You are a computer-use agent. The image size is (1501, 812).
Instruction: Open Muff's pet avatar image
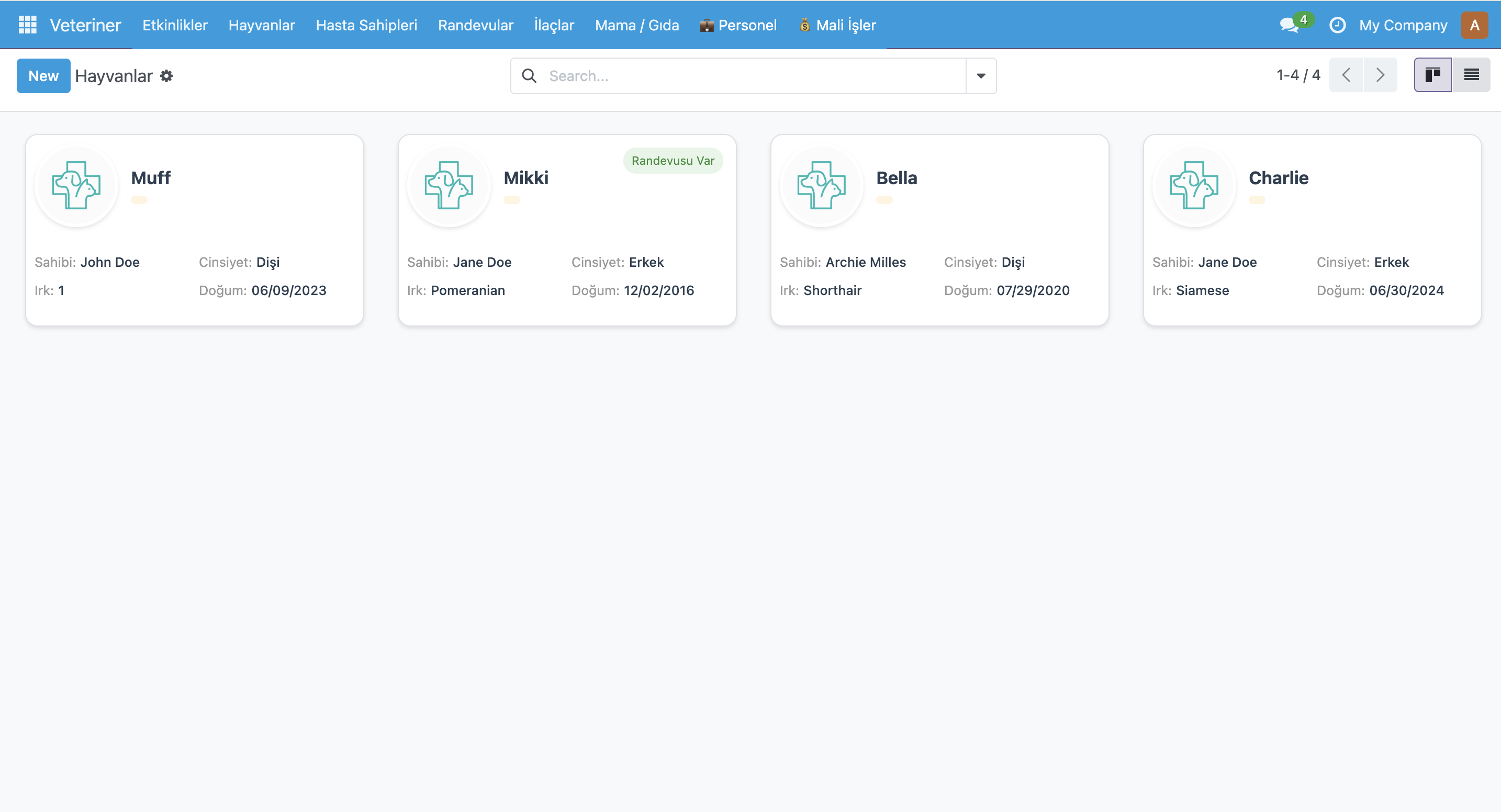tap(76, 185)
